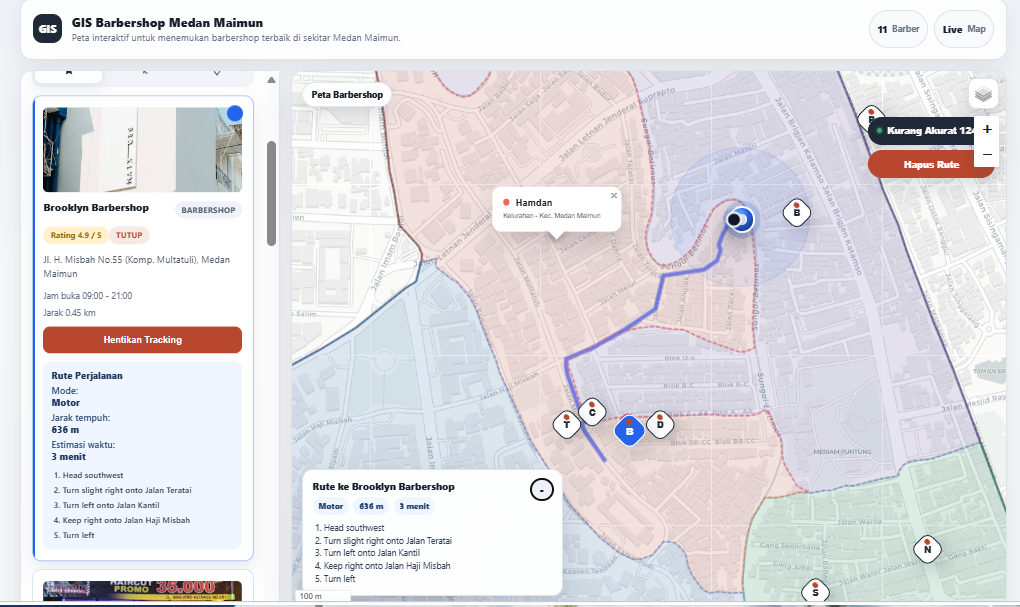Click the Jarak 0.45 km text
The width and height of the screenshot is (1020, 607).
click(70, 312)
